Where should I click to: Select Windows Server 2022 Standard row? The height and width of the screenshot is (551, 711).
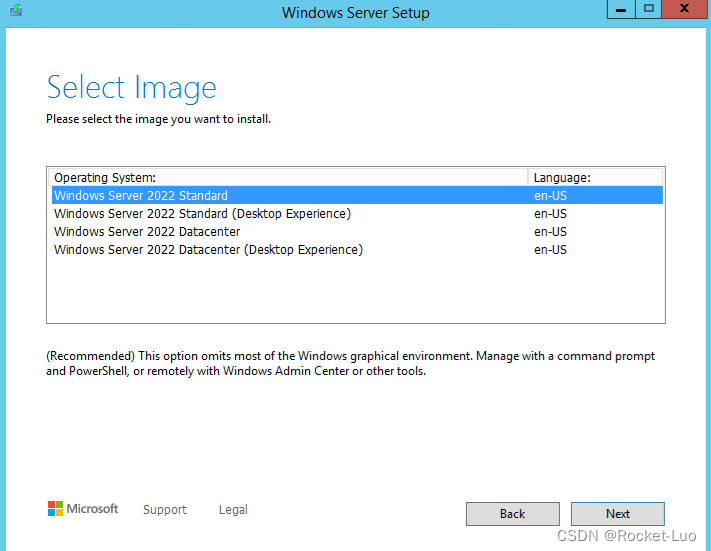point(357,195)
